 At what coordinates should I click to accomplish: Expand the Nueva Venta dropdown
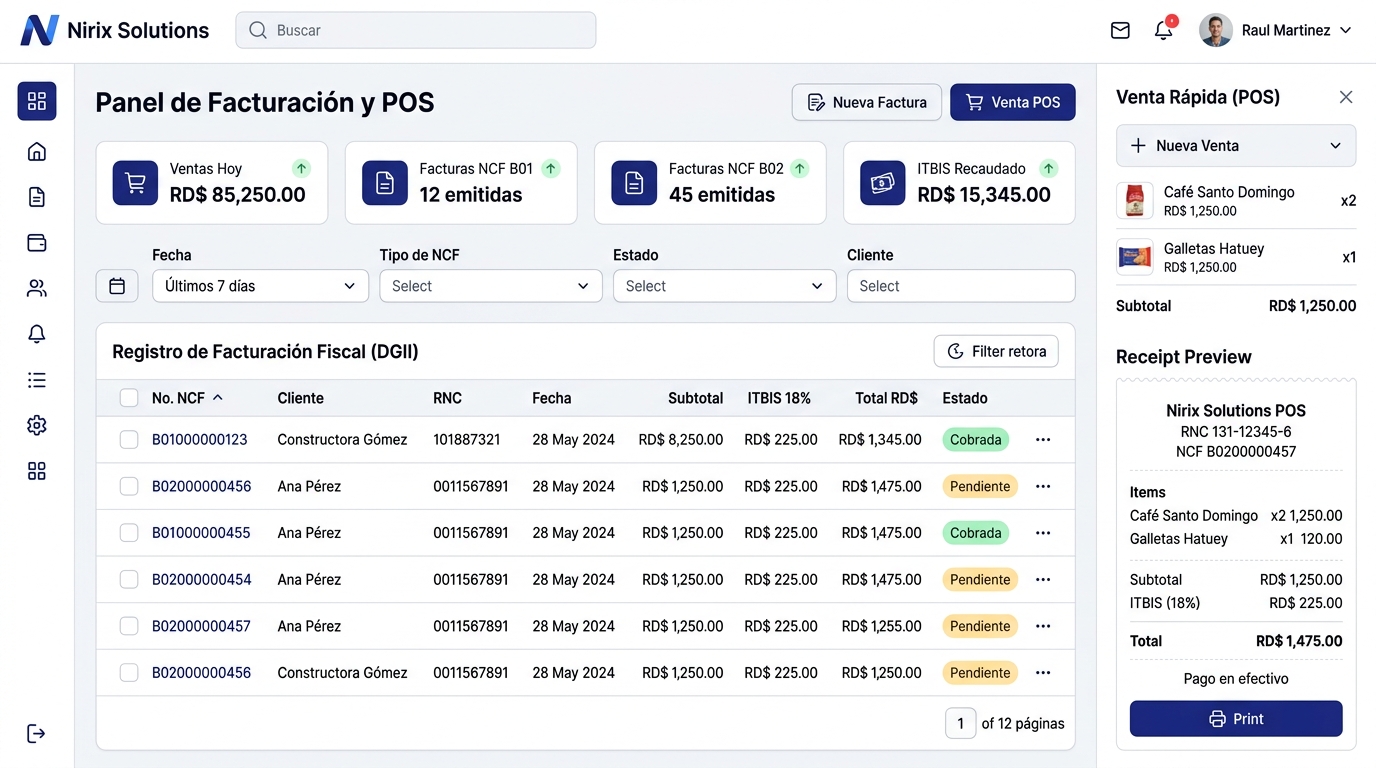pyautogui.click(x=1236, y=146)
